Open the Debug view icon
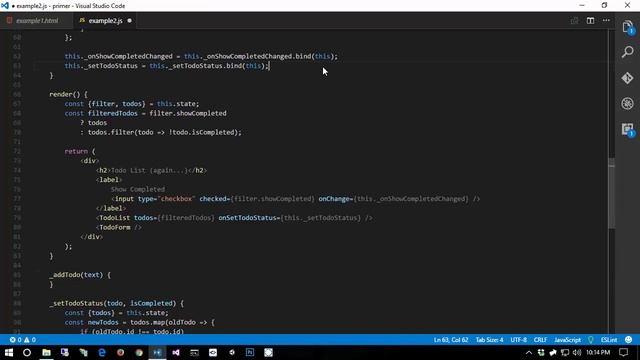 pos(628,103)
